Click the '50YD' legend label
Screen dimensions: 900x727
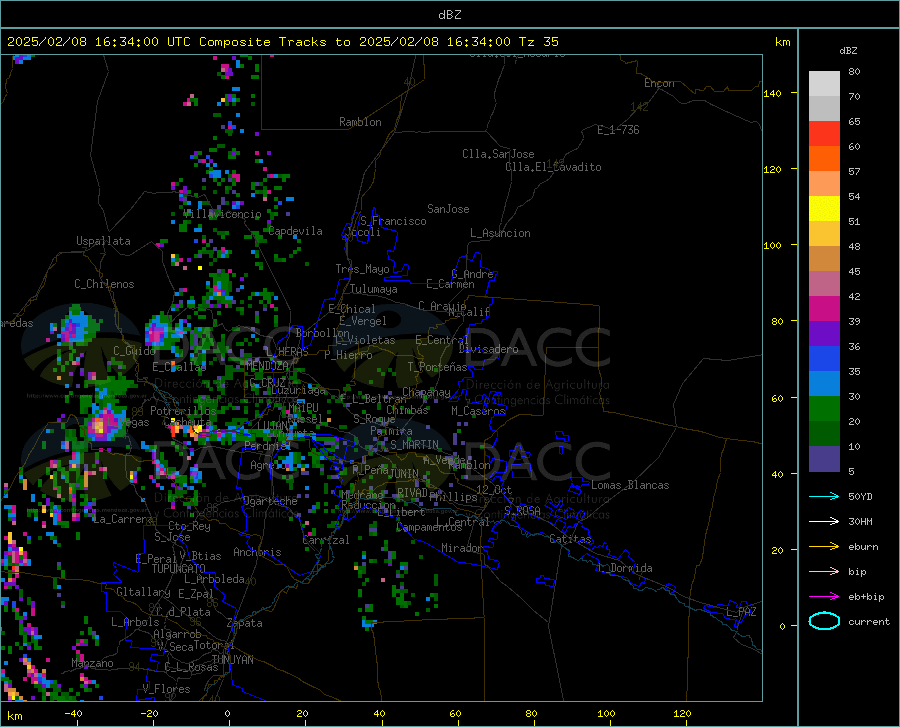[x=860, y=496]
